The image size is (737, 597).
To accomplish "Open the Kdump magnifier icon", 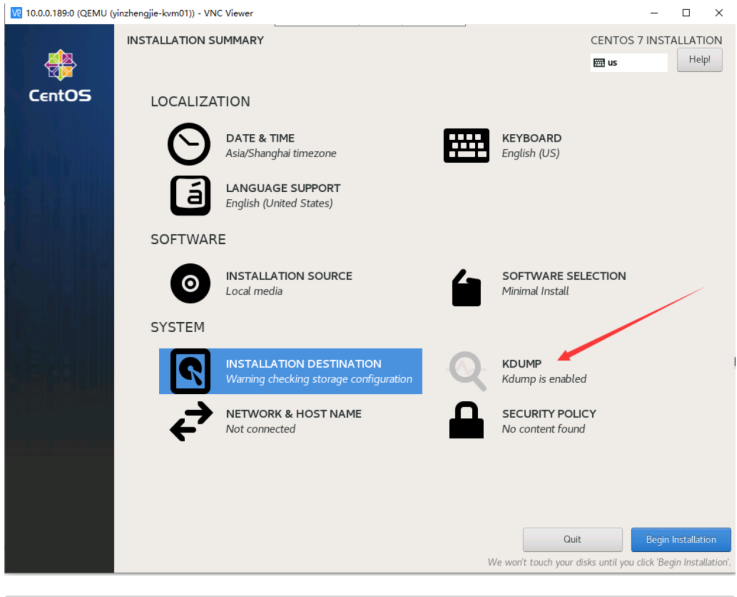I will (467, 371).
